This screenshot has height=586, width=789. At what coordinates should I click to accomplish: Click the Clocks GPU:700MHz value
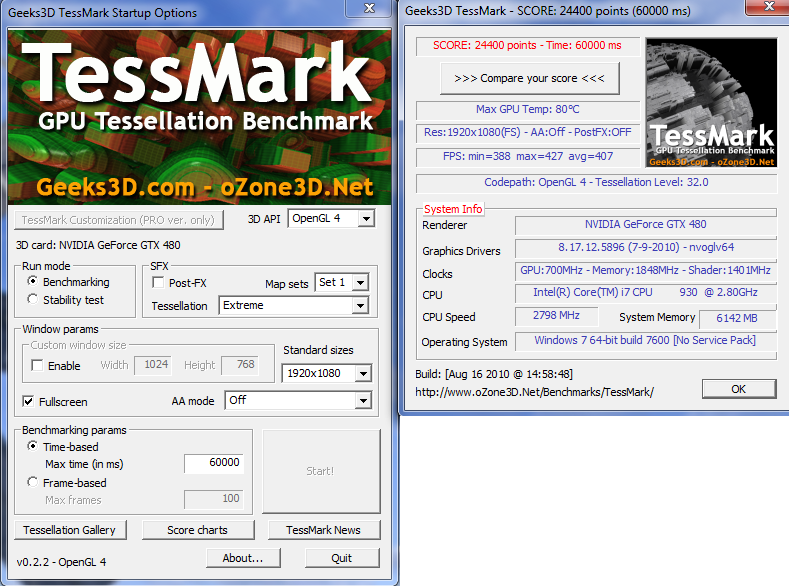coord(646,271)
